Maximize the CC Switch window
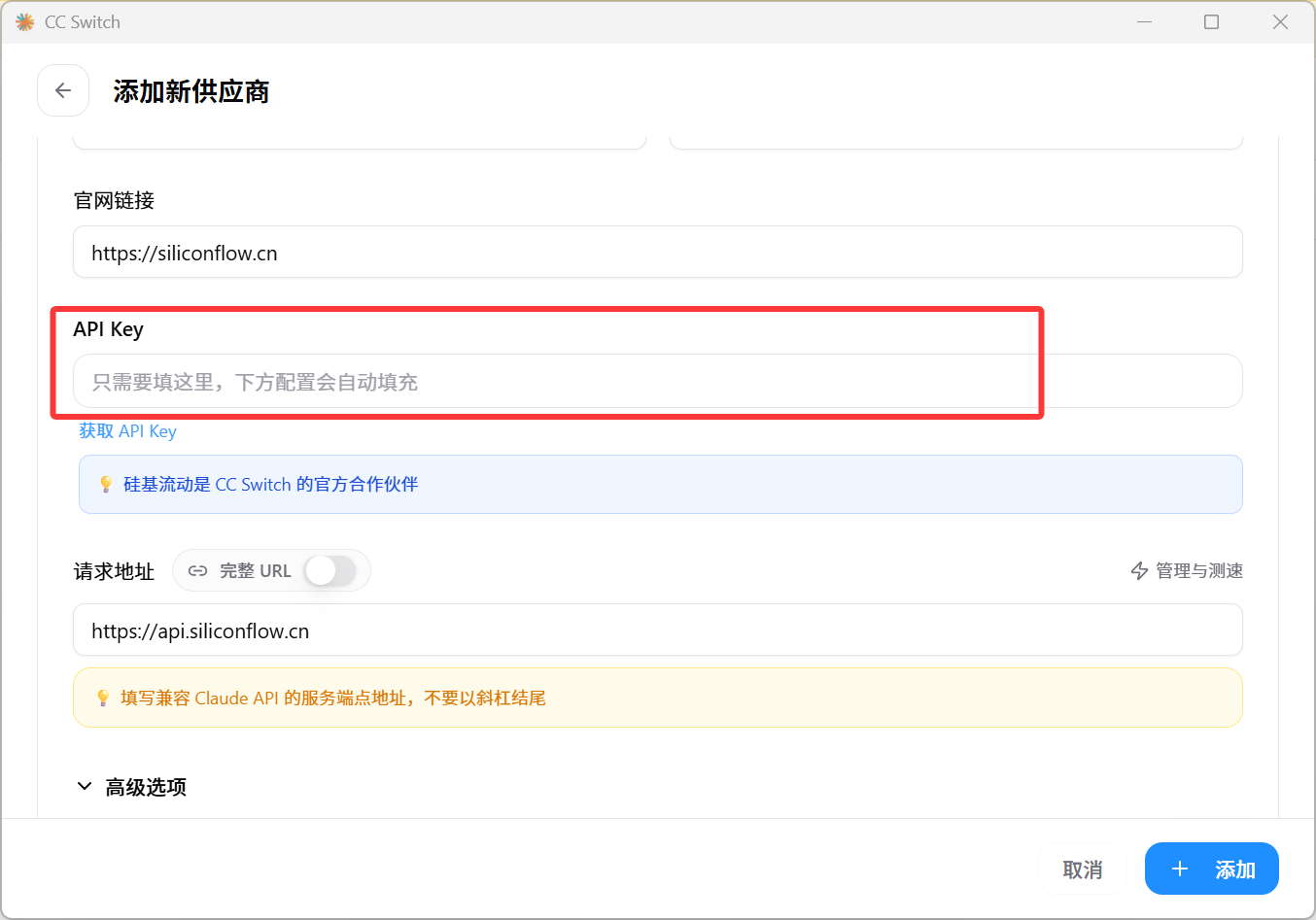 point(1211,21)
